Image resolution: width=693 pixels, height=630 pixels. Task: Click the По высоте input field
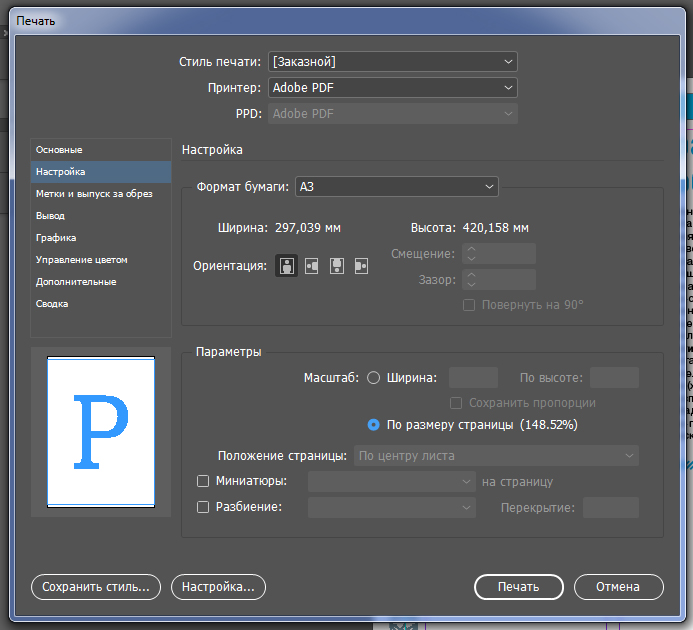[x=614, y=378]
